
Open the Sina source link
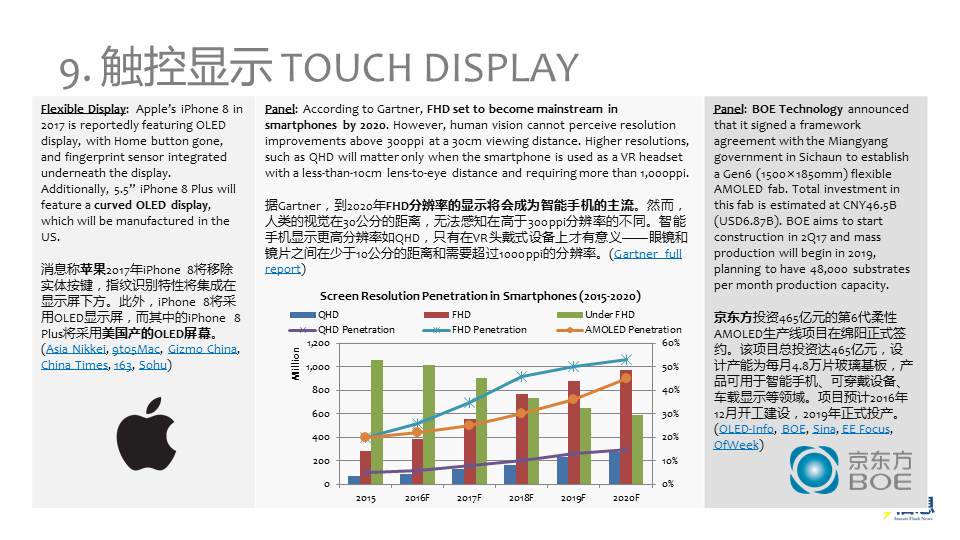824,429
